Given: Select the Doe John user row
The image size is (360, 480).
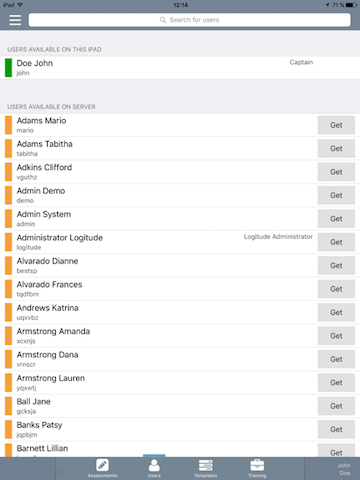Looking at the screenshot, I should [180, 68].
